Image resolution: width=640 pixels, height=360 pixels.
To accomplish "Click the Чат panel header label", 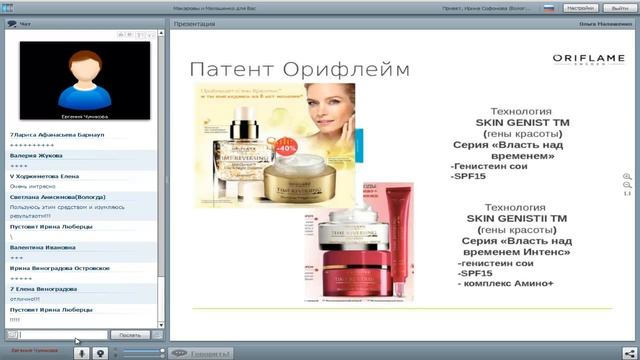I will 25,24.
